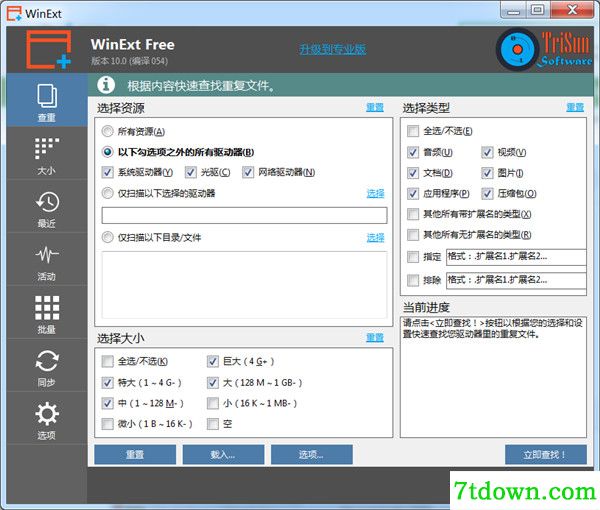
Task: Open the 活动 activity monitor sidebar icon
Action: click(47, 260)
